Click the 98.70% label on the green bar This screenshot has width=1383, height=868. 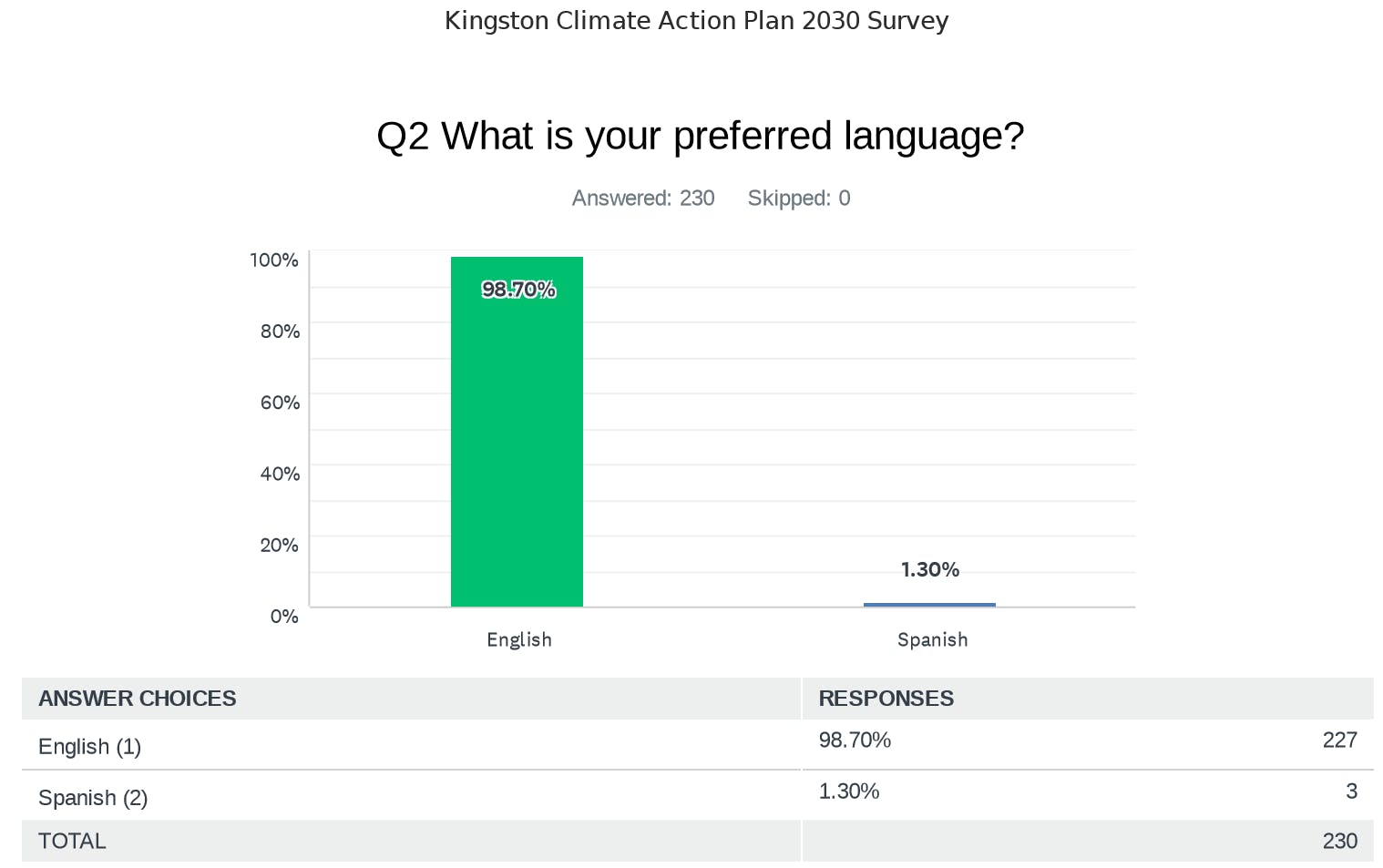click(x=518, y=290)
